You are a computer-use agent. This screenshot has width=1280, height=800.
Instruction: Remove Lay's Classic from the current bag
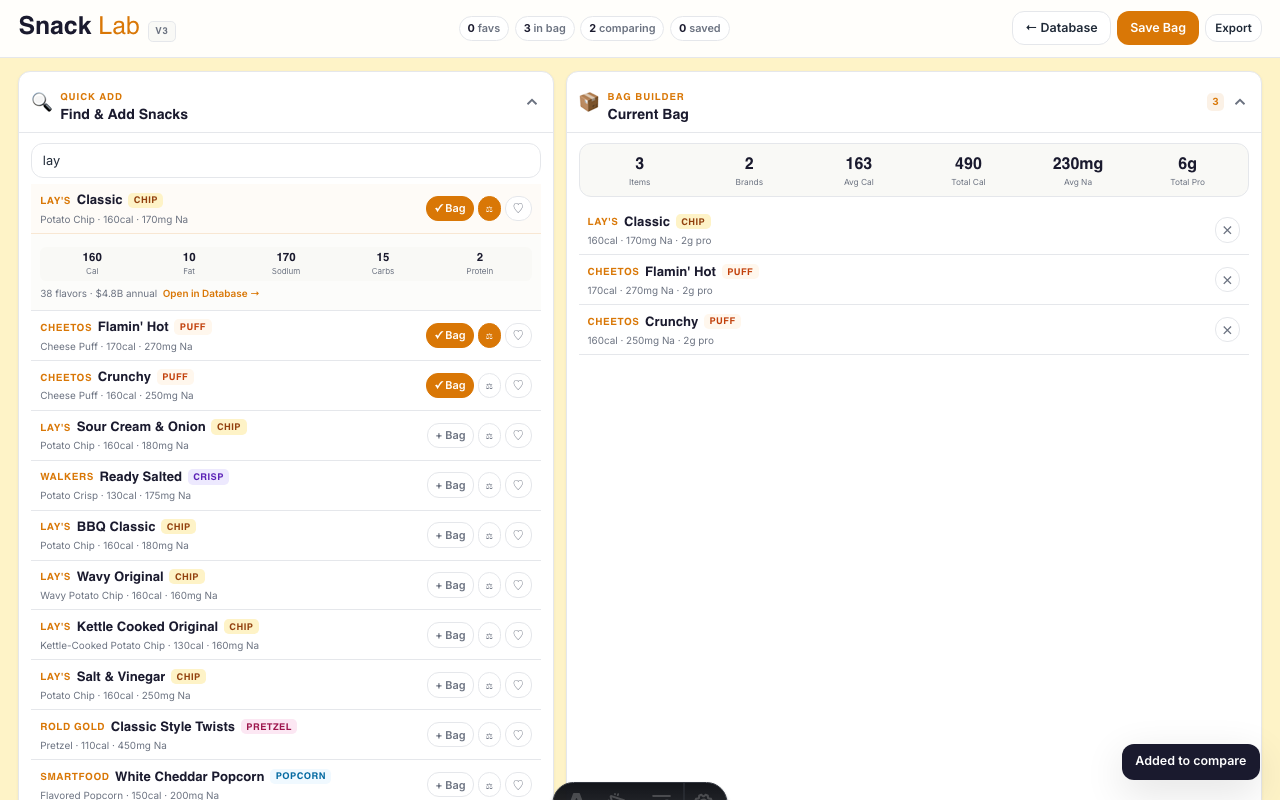click(x=1227, y=230)
